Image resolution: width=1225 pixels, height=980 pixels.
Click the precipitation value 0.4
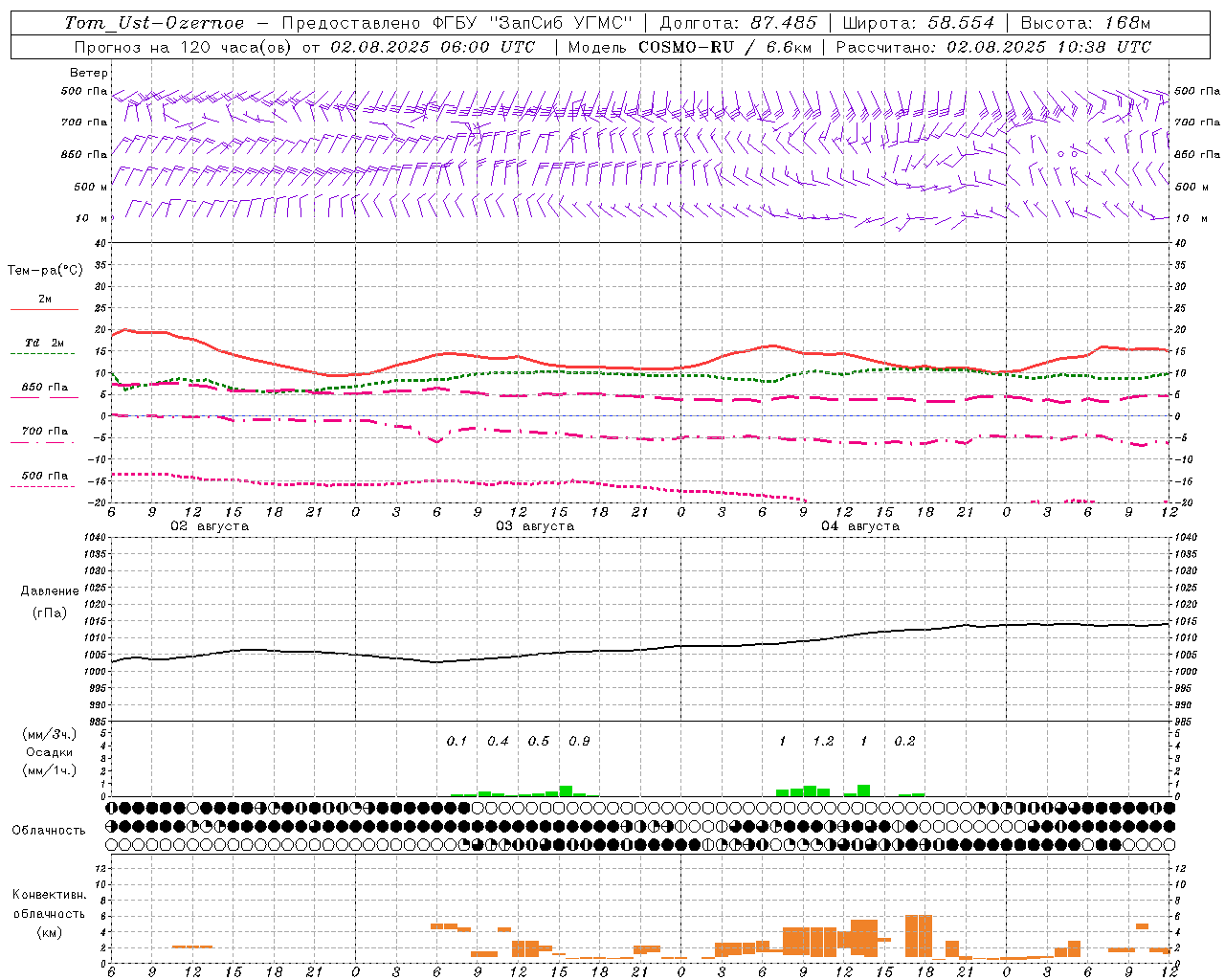(498, 742)
